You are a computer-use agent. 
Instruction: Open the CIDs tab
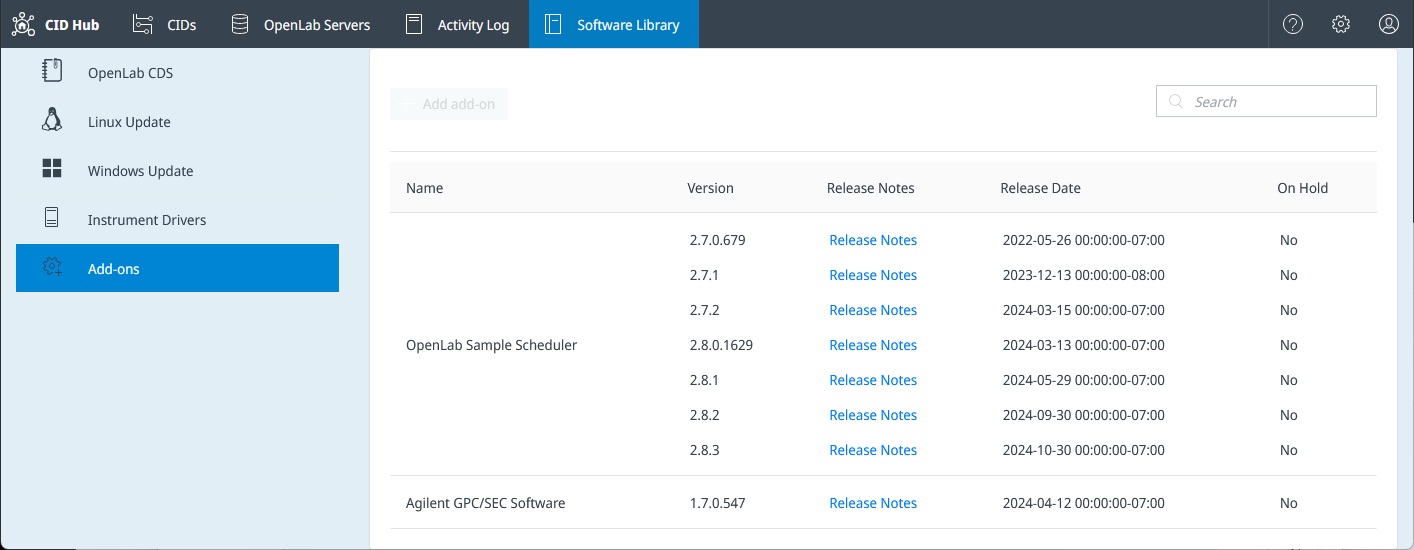(164, 24)
